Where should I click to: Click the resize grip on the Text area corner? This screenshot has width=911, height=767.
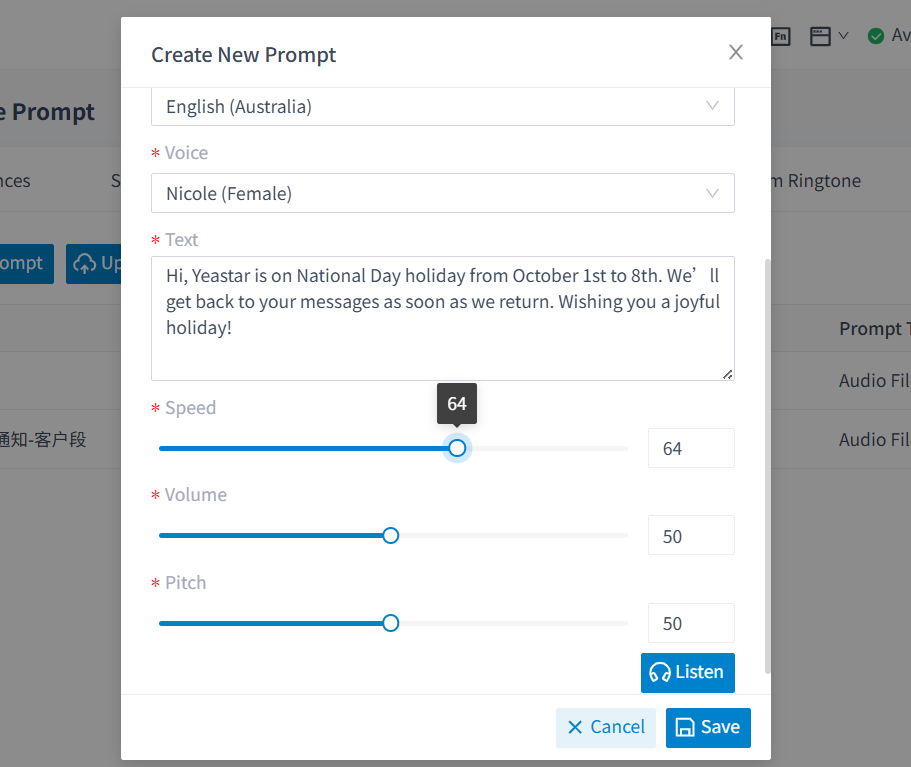(x=728, y=374)
